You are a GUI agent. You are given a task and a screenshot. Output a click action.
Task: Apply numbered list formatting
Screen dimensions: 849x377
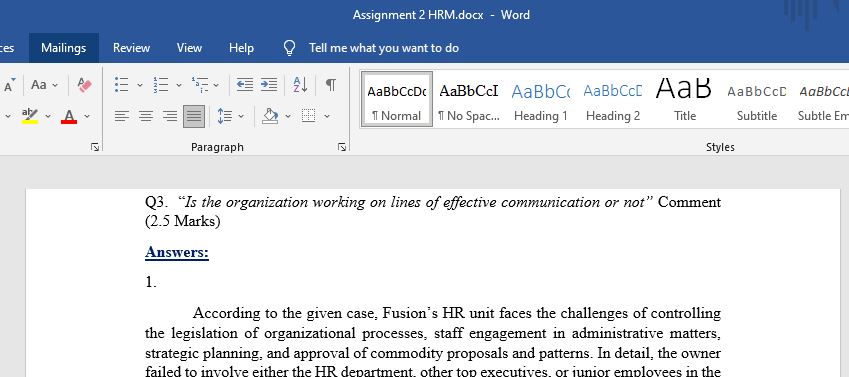point(161,84)
